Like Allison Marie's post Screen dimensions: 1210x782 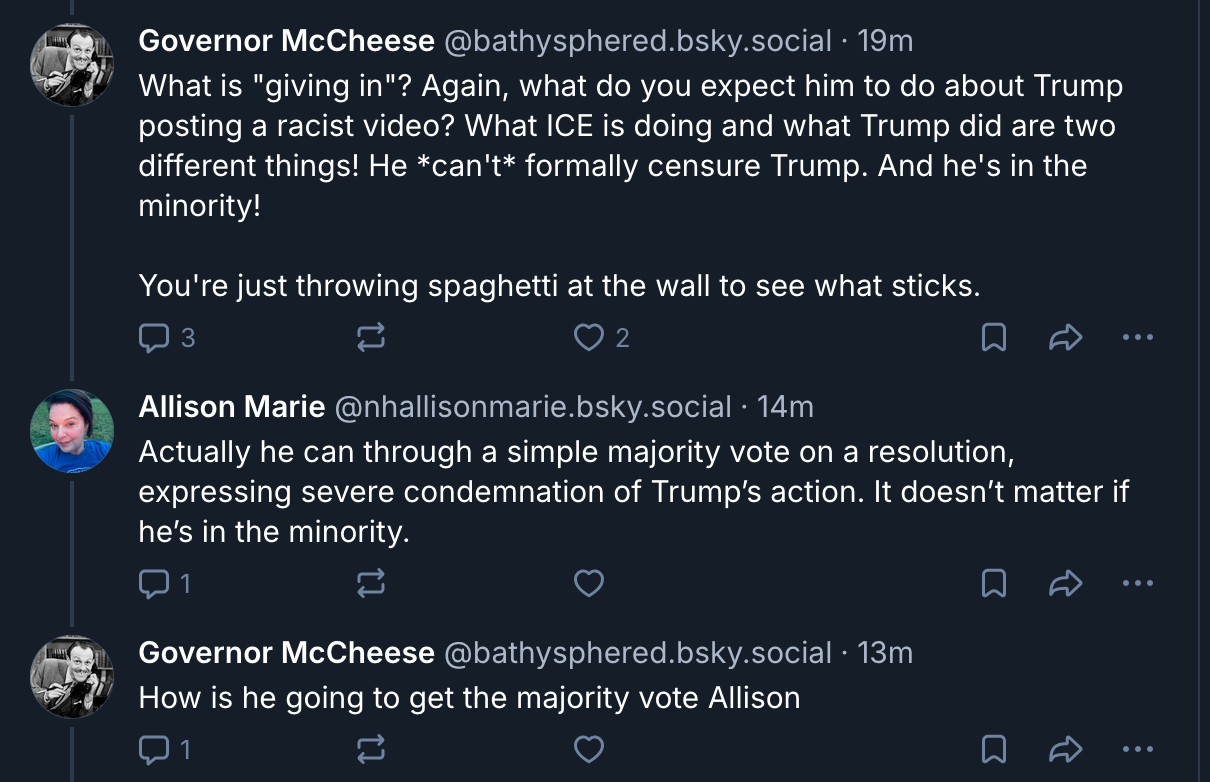[x=589, y=582]
